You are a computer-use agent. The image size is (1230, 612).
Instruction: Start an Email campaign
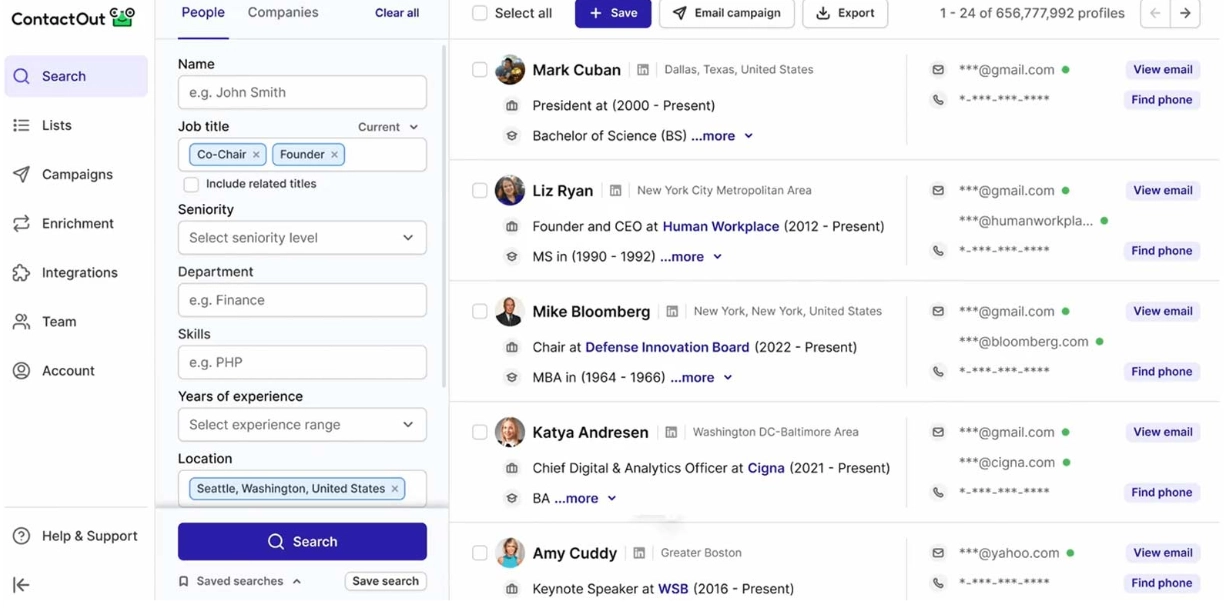pos(727,14)
